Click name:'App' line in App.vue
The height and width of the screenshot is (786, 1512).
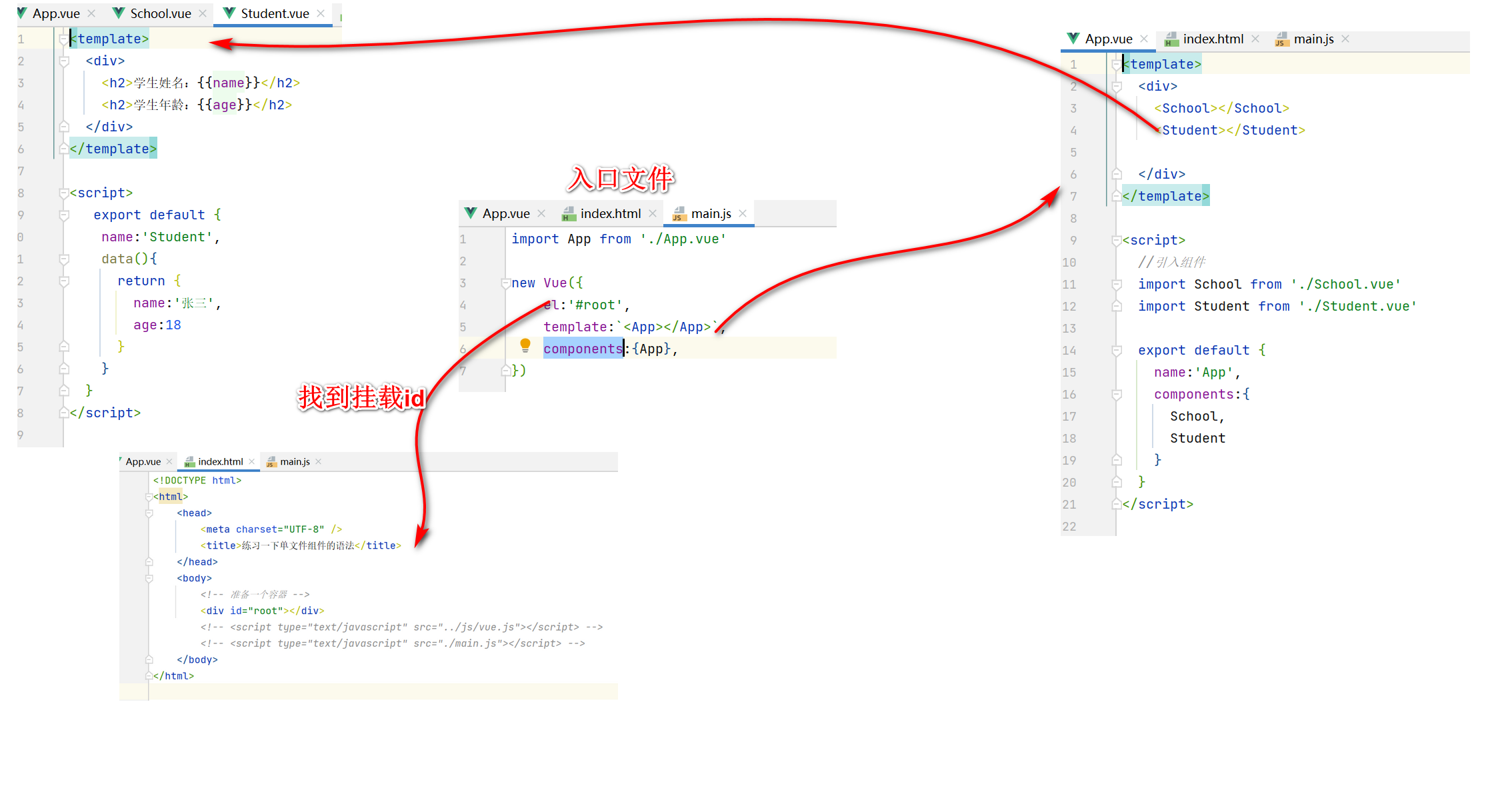(x=1197, y=372)
